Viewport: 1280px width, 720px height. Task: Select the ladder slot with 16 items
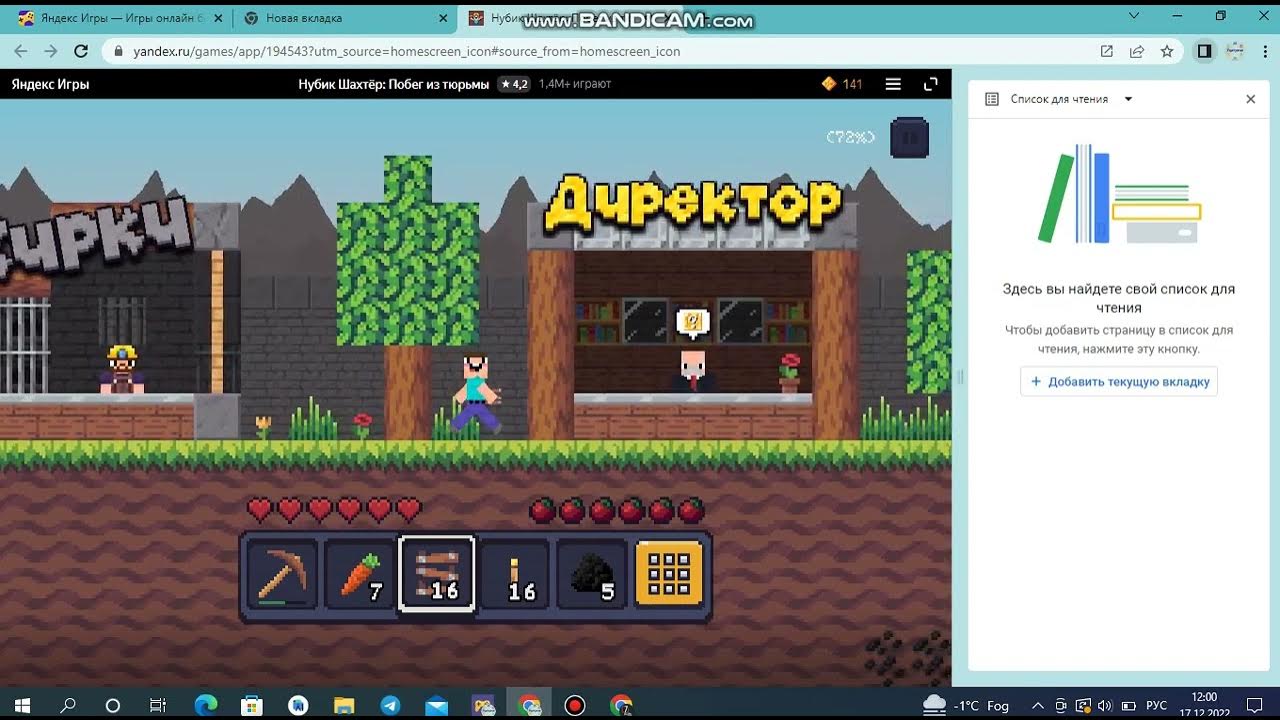pyautogui.click(x=437, y=574)
